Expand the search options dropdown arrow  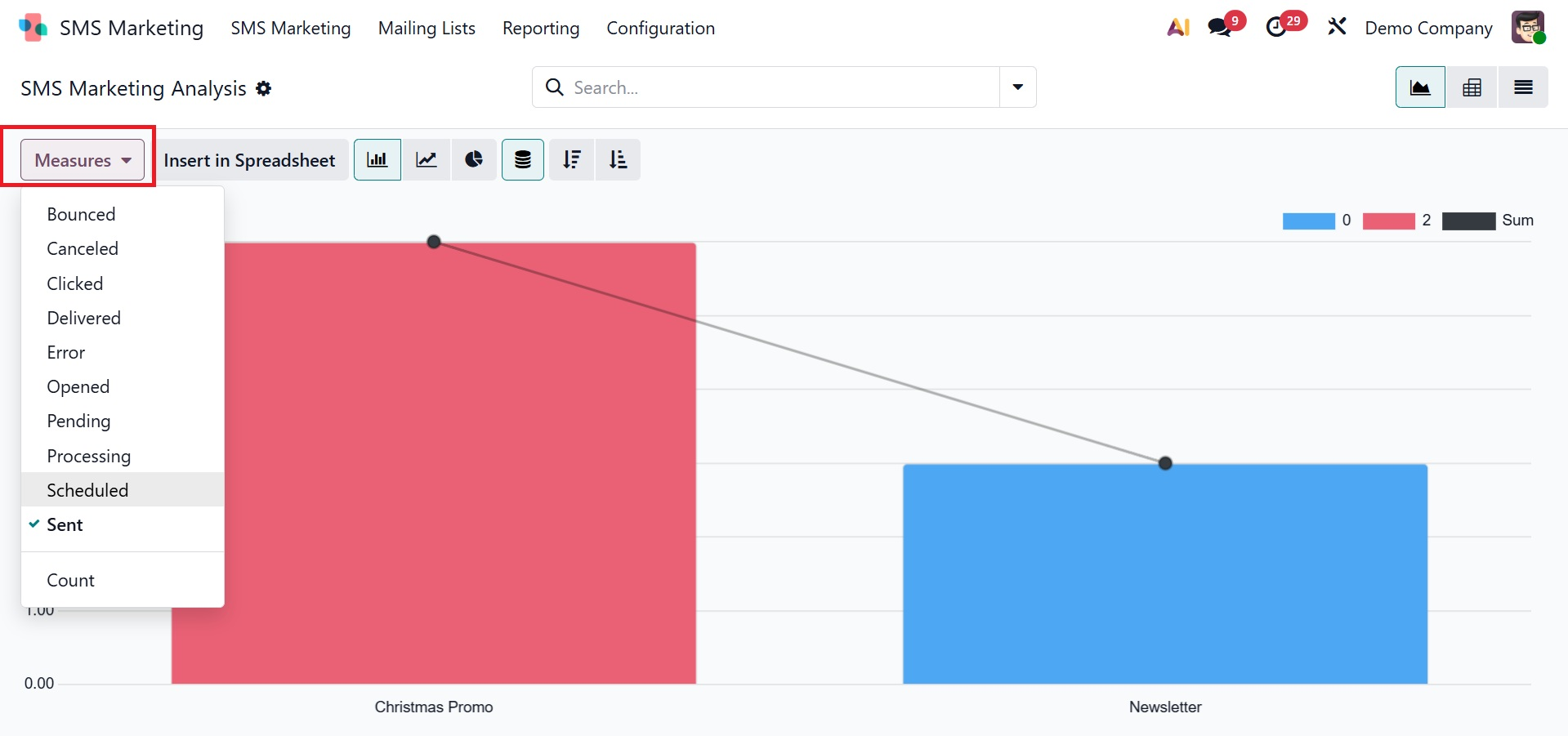(x=1018, y=87)
